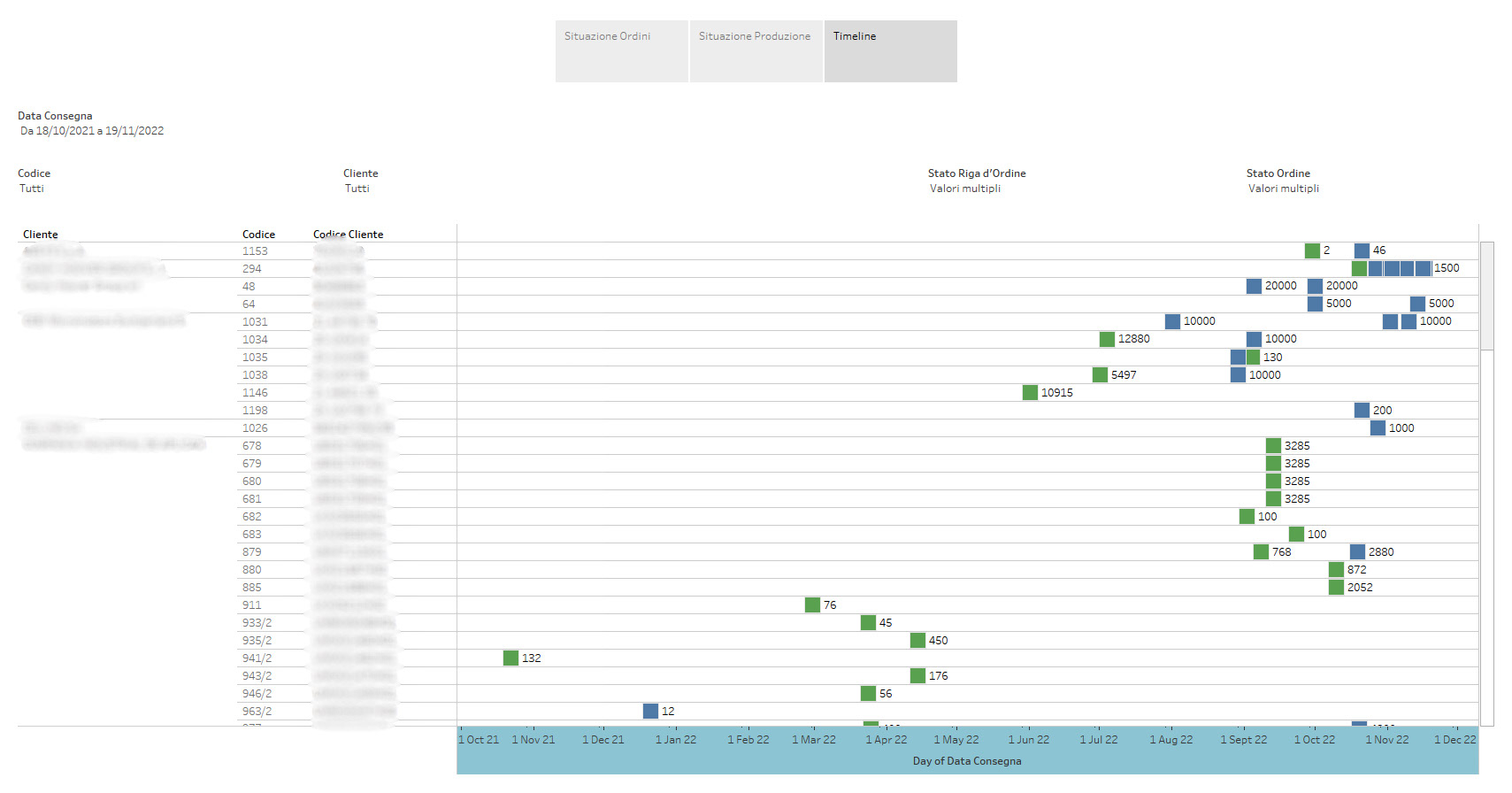Click Codice value 941/2
The width and height of the screenshot is (1512, 793).
(x=257, y=658)
